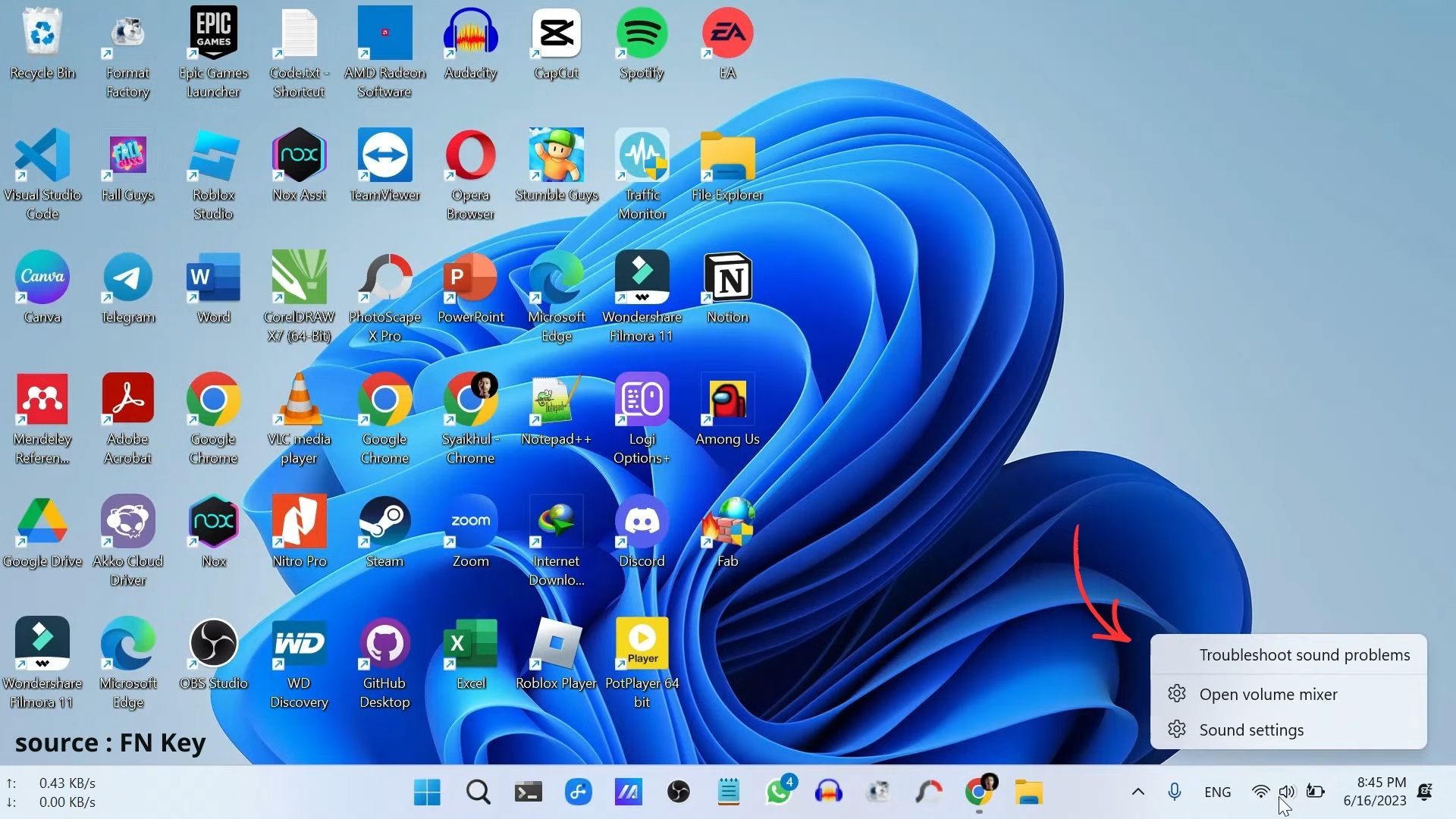Choose Open volume mixer
The height and width of the screenshot is (819, 1456).
(1288, 694)
